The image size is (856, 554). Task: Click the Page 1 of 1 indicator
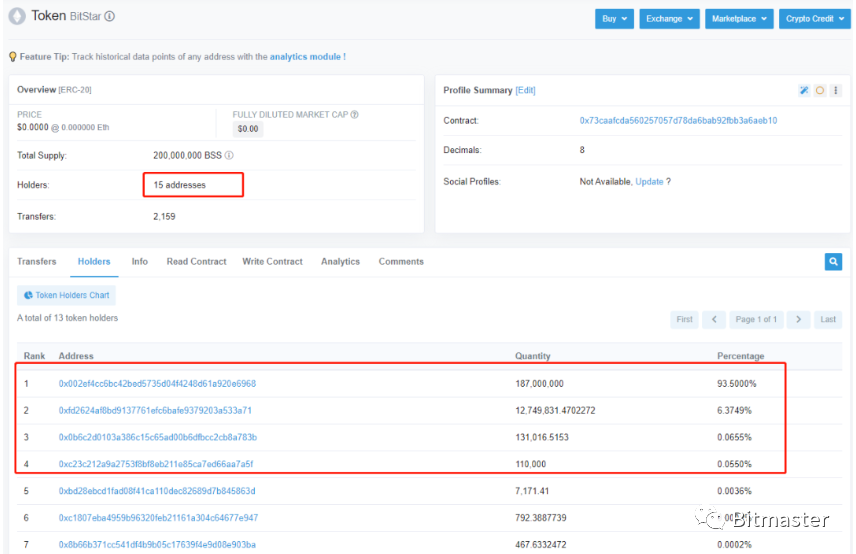756,319
